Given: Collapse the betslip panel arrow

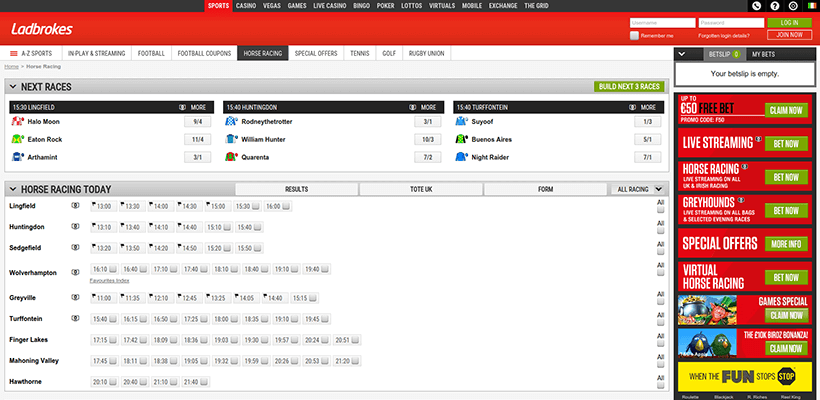Looking at the screenshot, I should (681, 53).
